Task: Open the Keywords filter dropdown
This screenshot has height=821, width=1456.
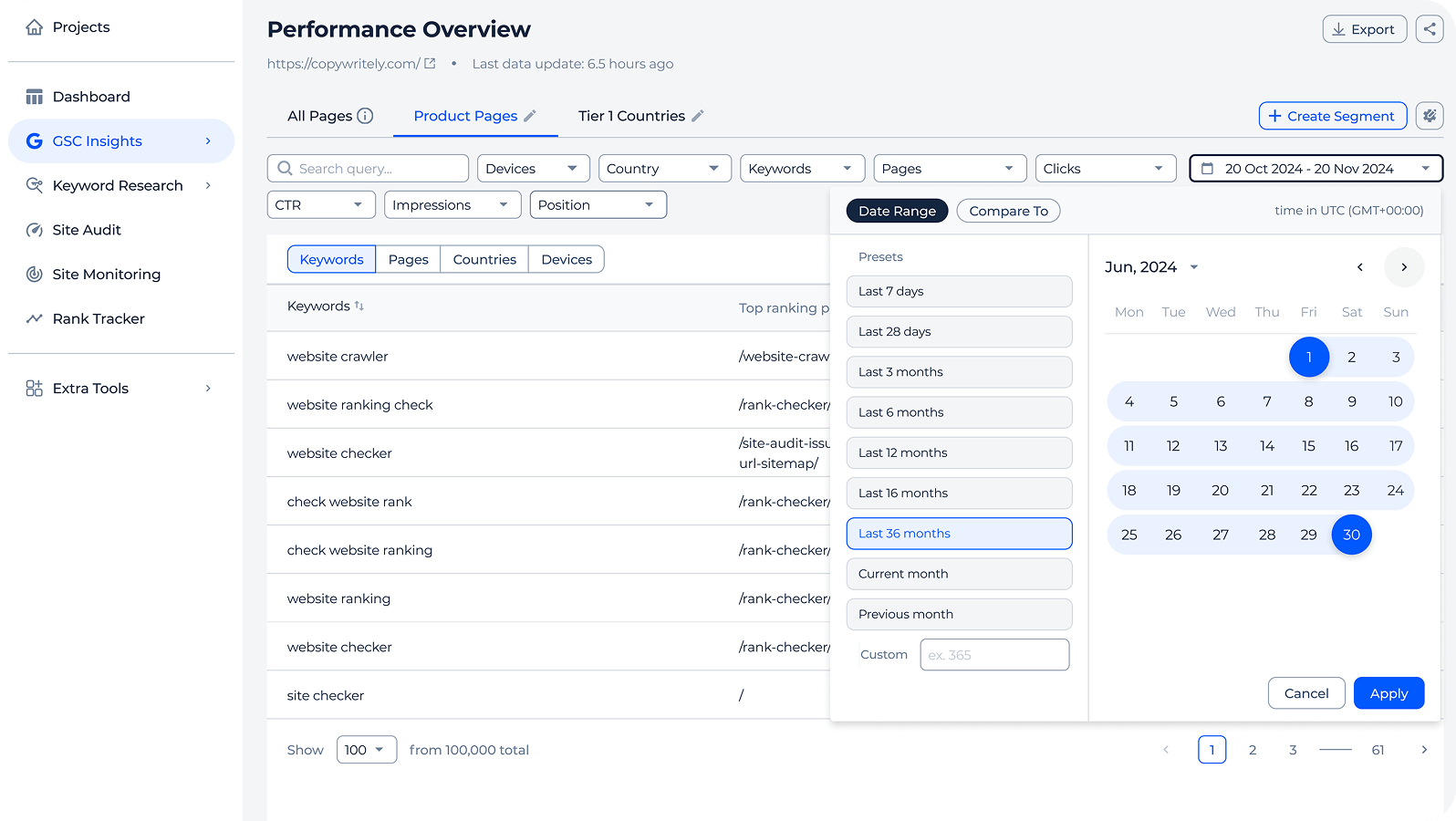Action: (802, 169)
